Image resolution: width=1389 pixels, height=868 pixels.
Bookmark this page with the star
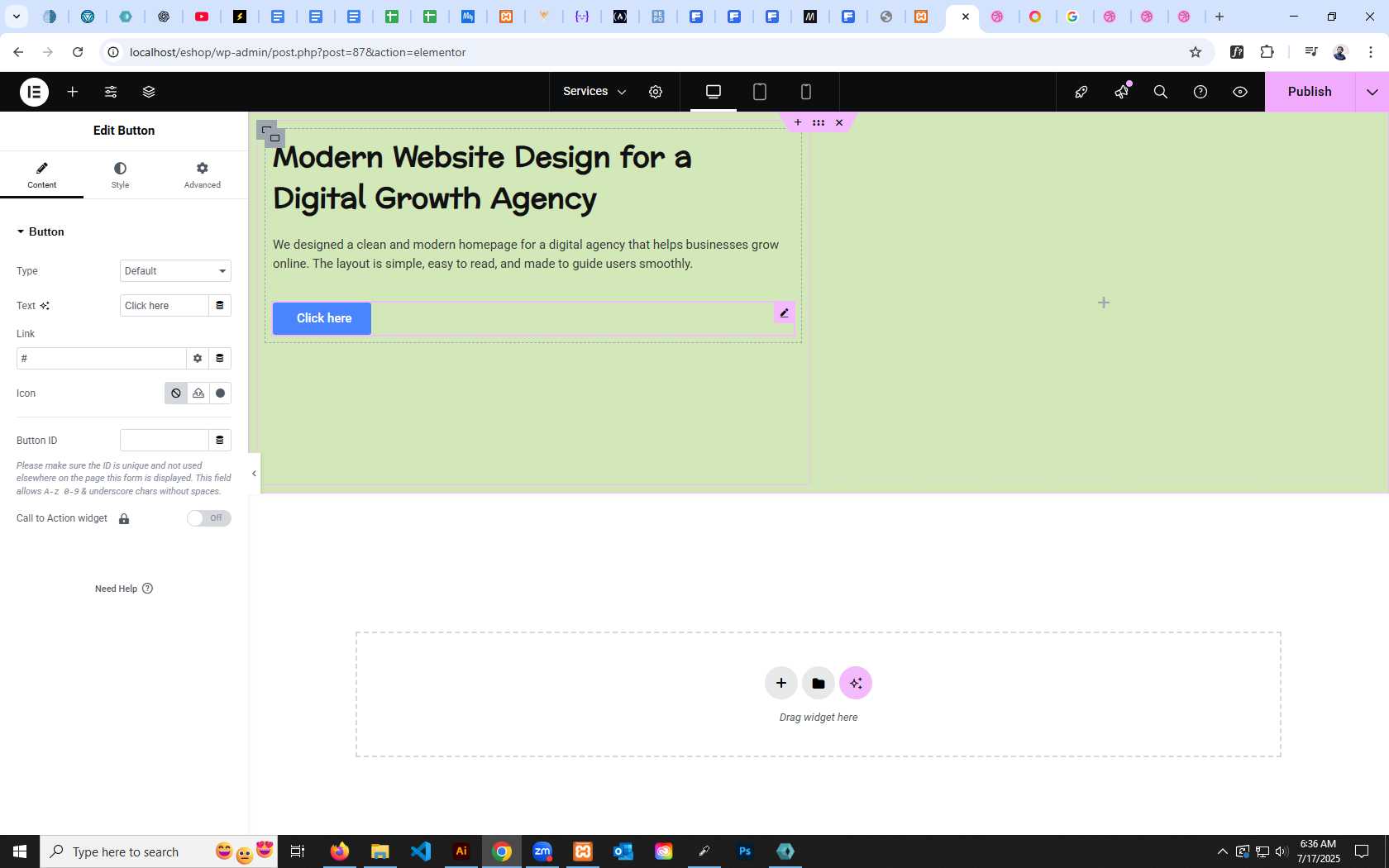(1196, 52)
